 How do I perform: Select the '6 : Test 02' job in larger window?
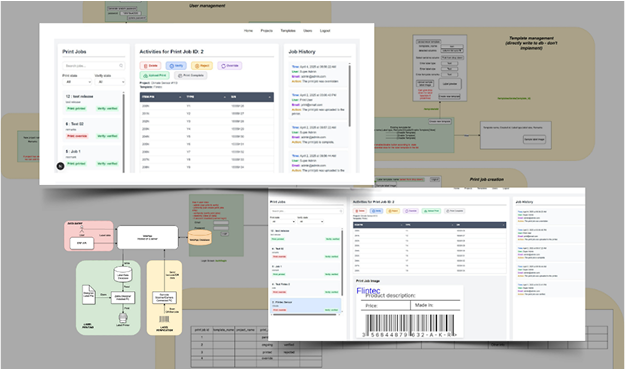pos(92,130)
